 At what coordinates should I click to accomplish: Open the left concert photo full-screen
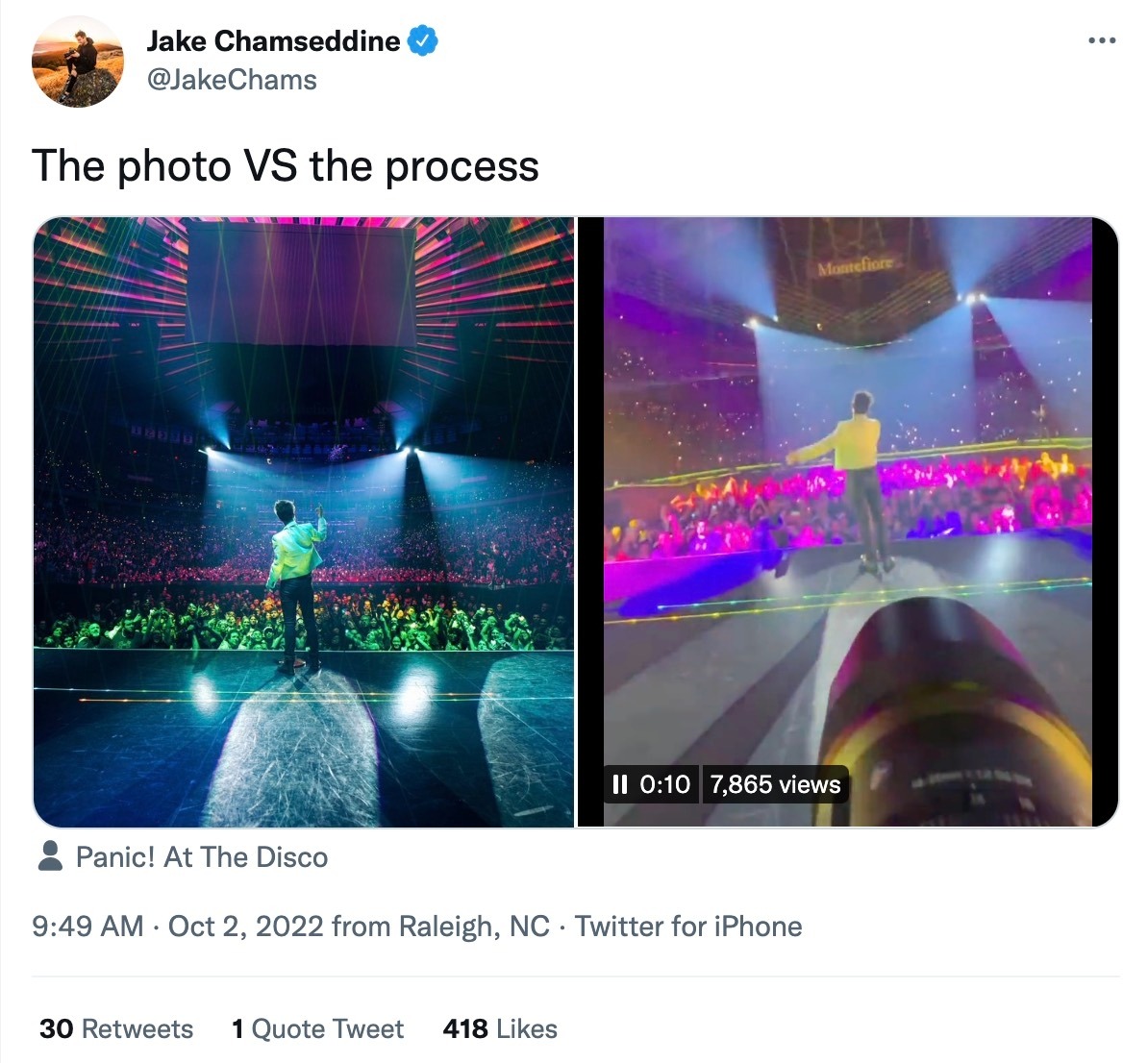pos(305,519)
